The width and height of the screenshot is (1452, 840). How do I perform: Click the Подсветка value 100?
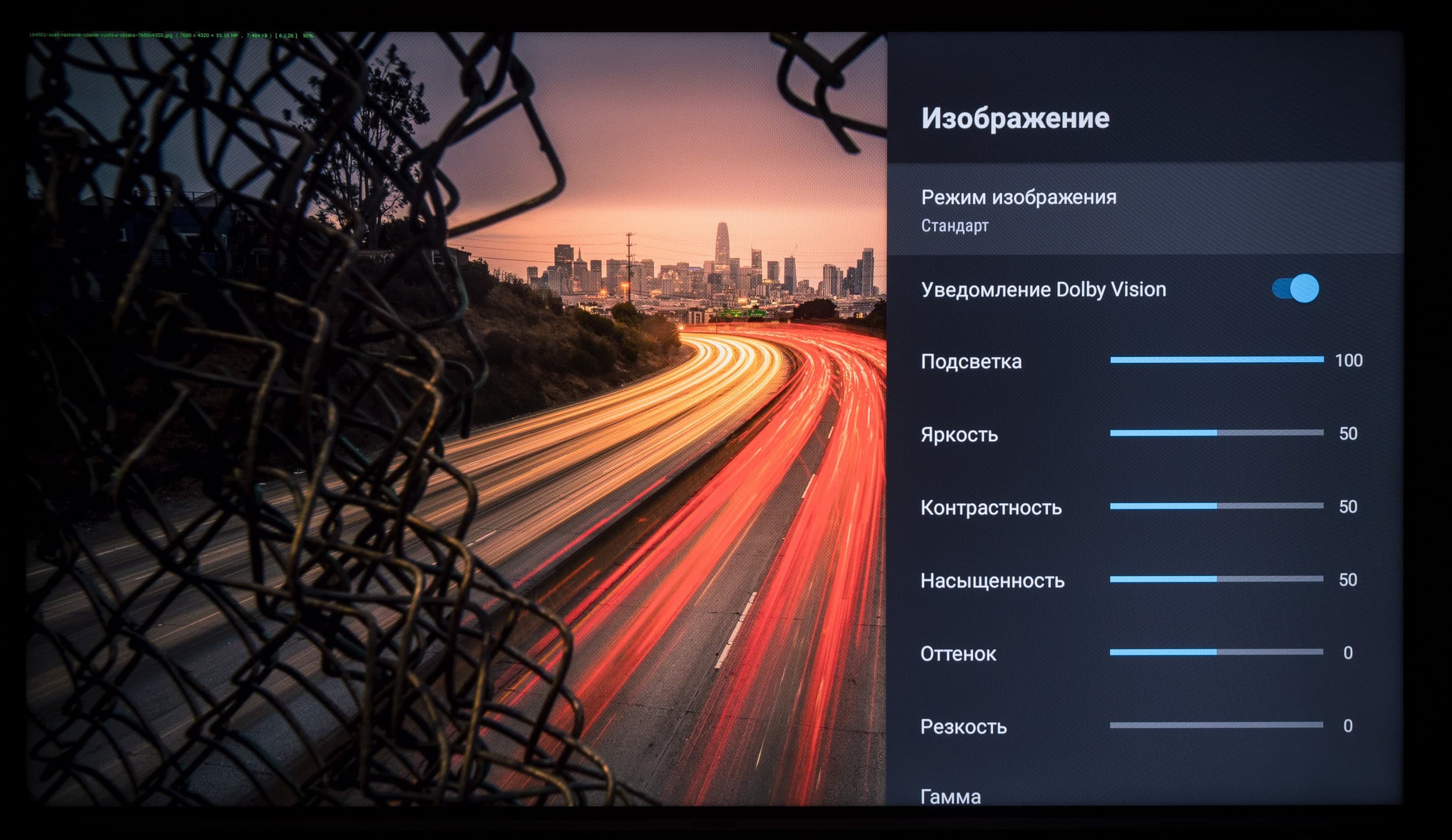[x=1348, y=360]
